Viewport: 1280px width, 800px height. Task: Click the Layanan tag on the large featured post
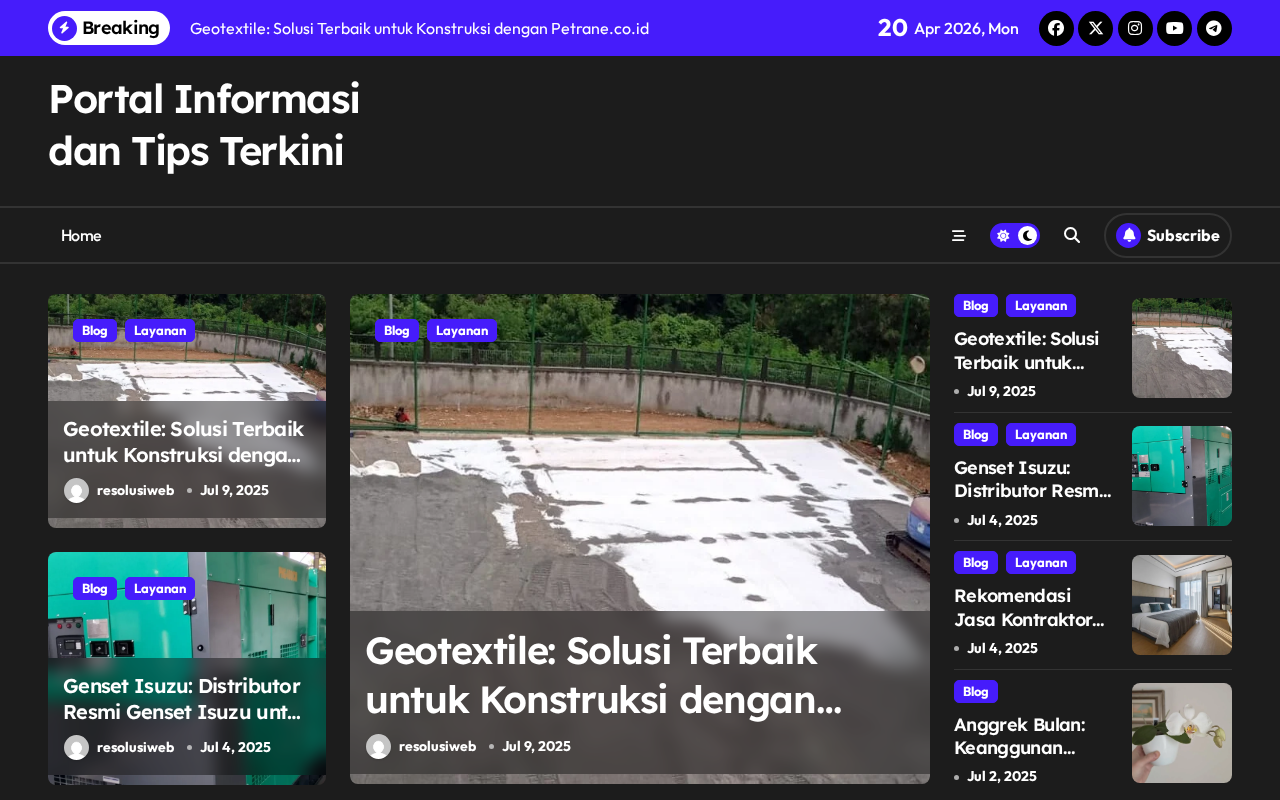[462, 330]
